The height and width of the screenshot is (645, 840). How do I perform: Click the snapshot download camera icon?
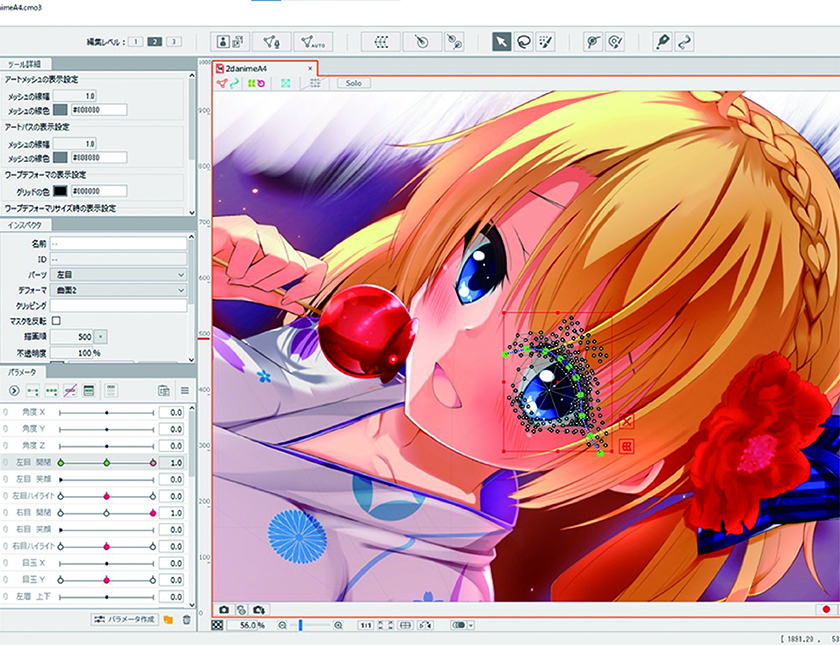(x=259, y=610)
